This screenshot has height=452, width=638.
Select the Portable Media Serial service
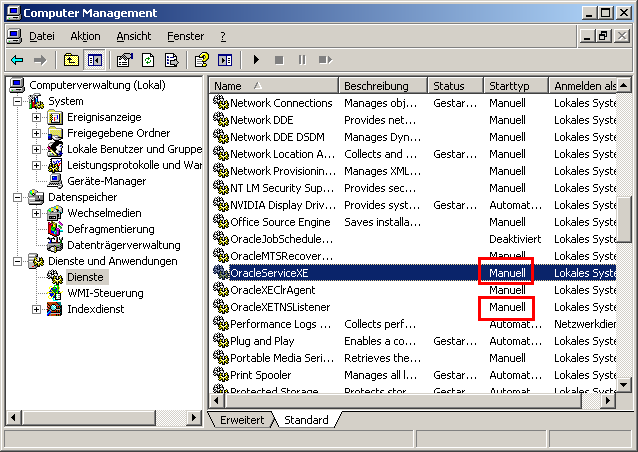[414, 358]
